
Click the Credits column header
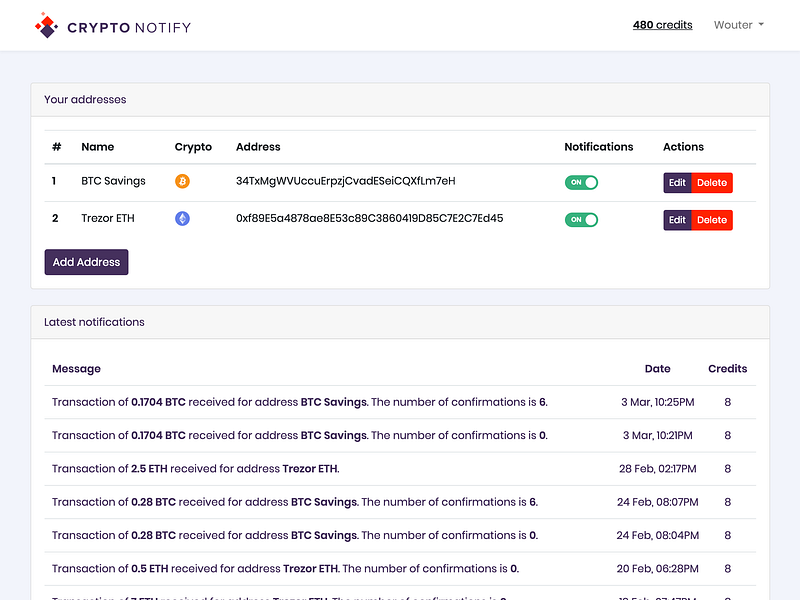pyautogui.click(x=728, y=369)
